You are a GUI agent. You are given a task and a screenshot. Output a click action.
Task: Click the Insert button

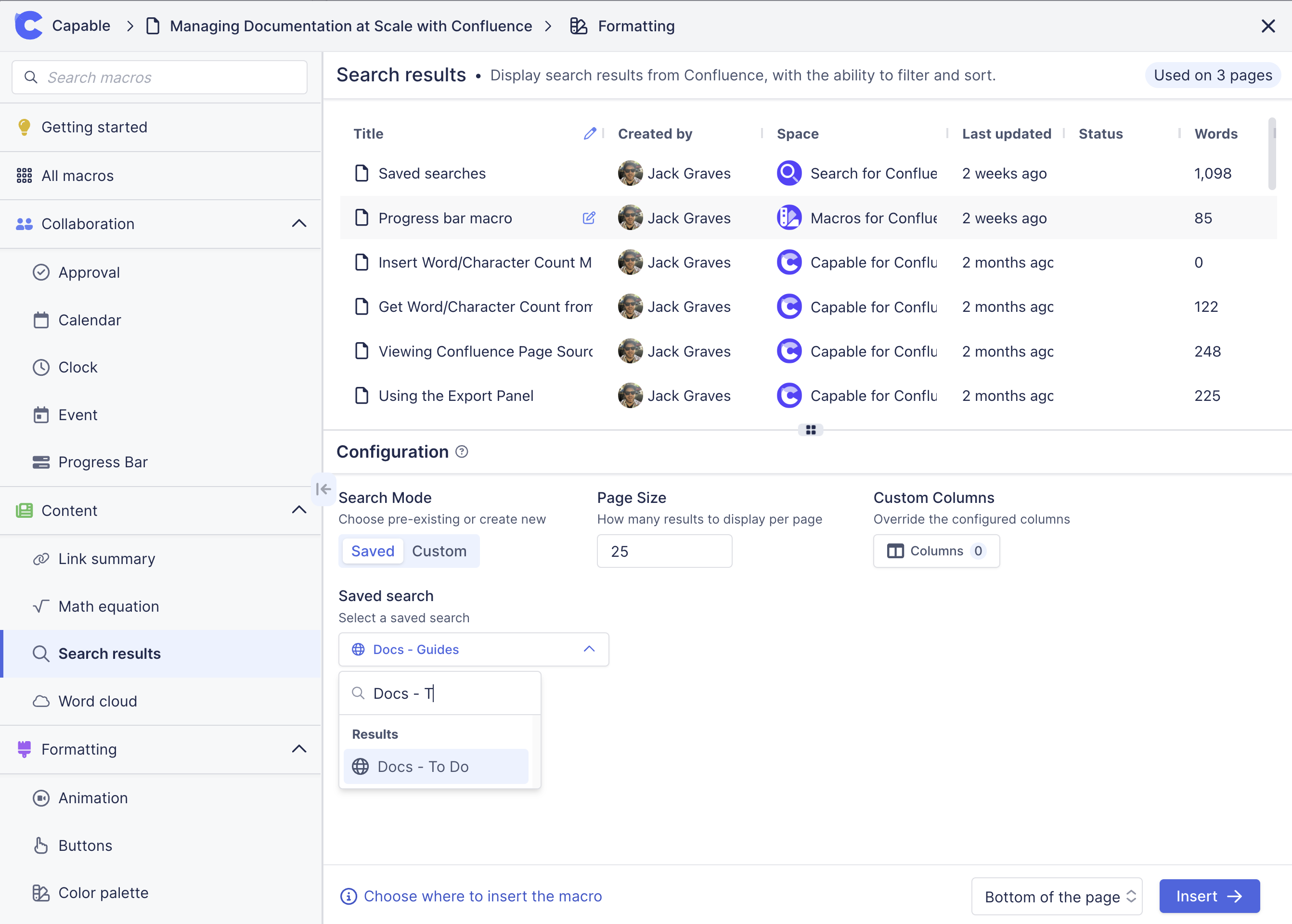[1209, 896]
